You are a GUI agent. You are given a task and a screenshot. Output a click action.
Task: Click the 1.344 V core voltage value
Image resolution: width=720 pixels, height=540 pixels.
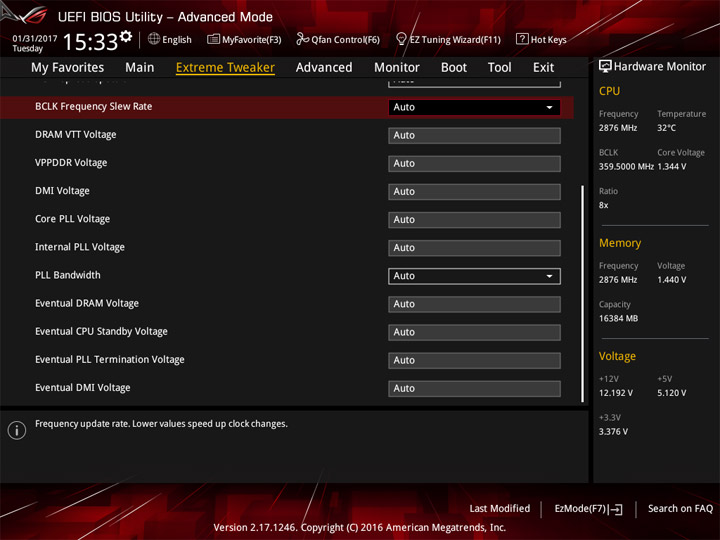click(672, 167)
